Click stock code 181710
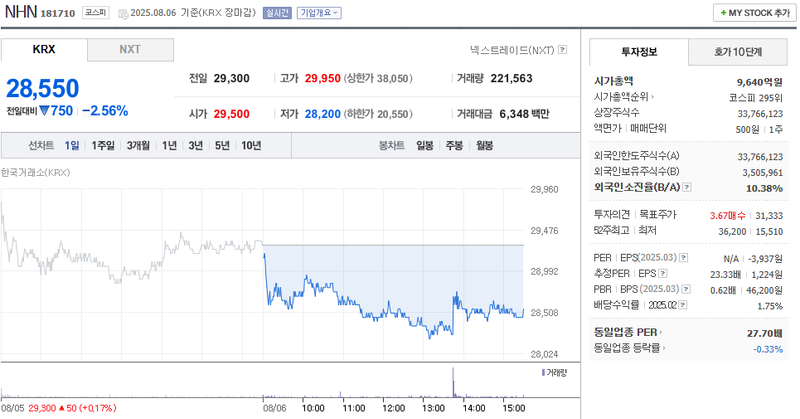This screenshot has width=800, height=419. pyautogui.click(x=58, y=13)
